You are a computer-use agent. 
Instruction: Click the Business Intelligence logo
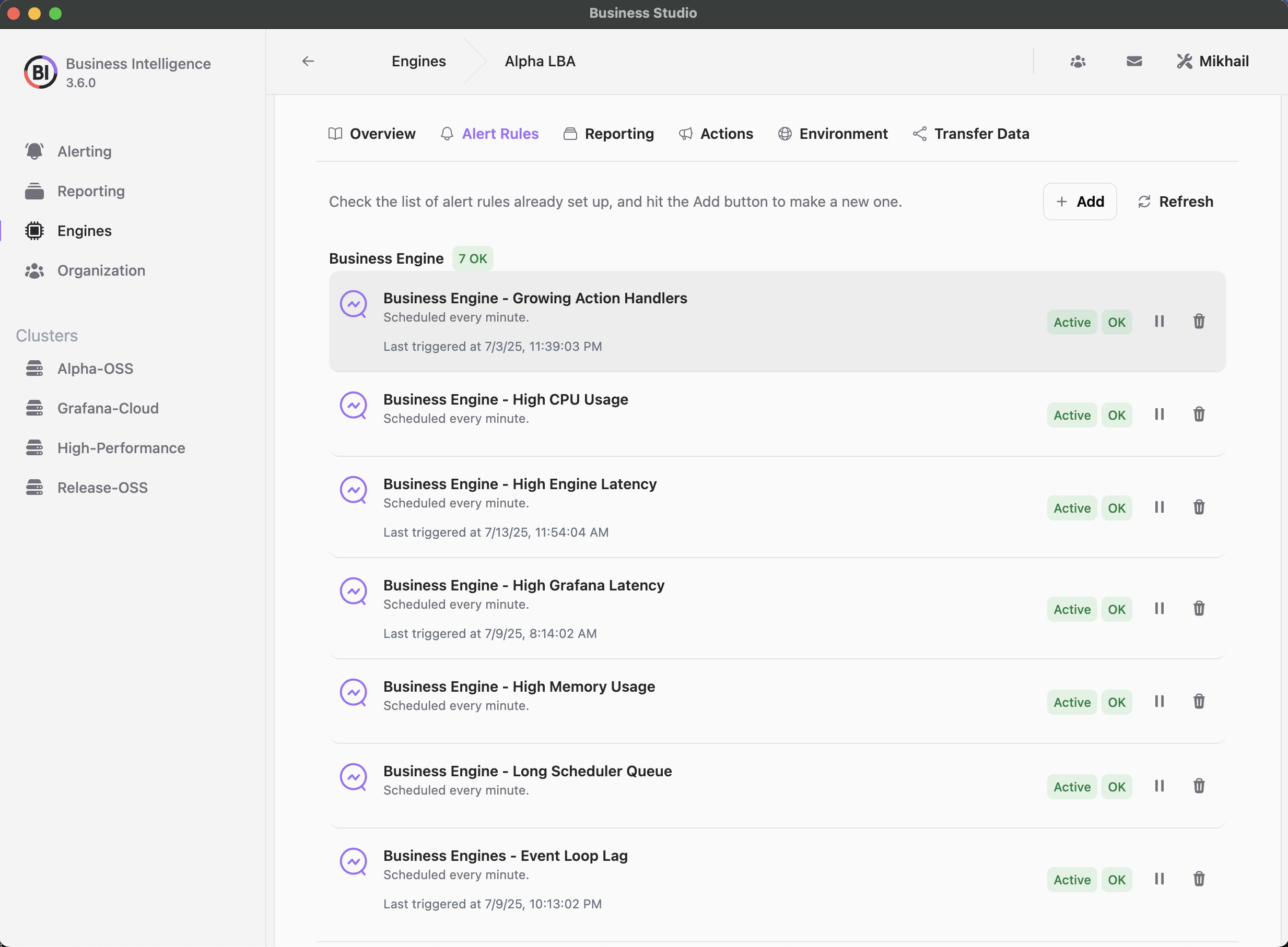(x=40, y=72)
